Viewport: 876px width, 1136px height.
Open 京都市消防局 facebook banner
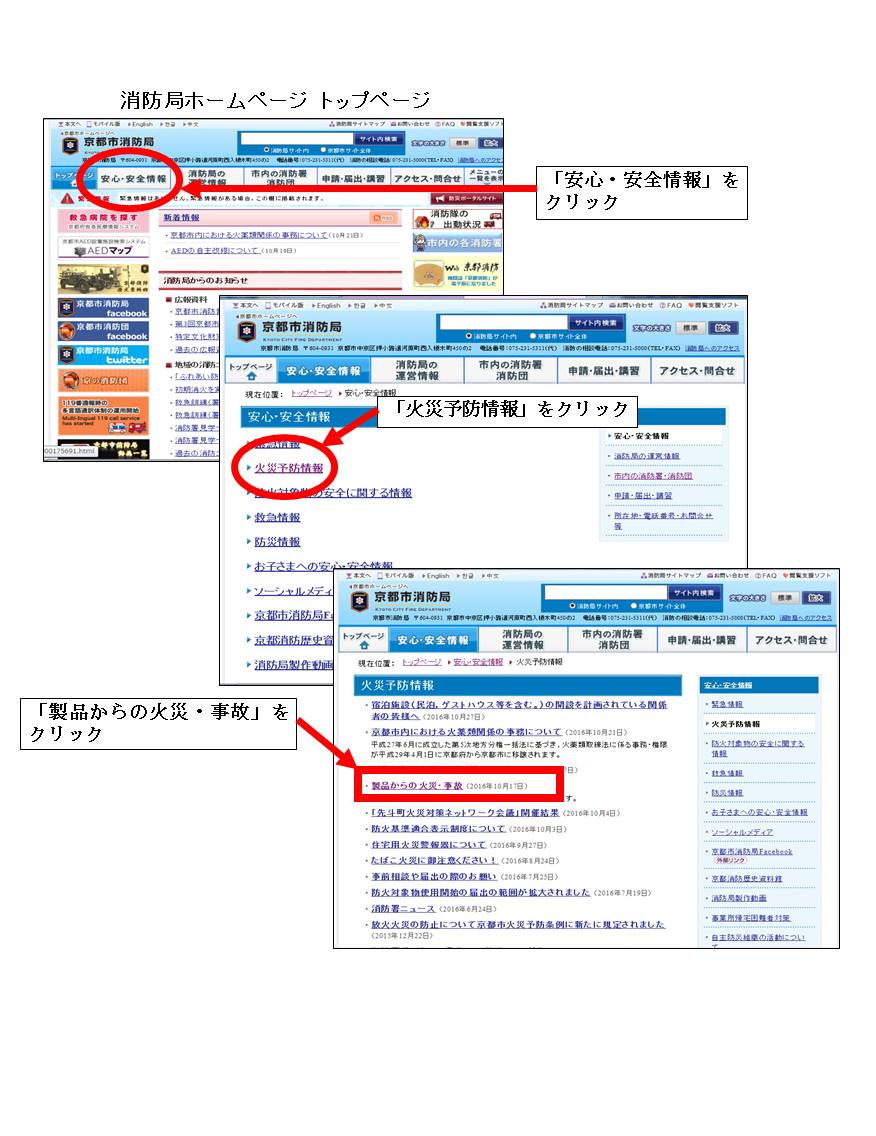point(104,308)
